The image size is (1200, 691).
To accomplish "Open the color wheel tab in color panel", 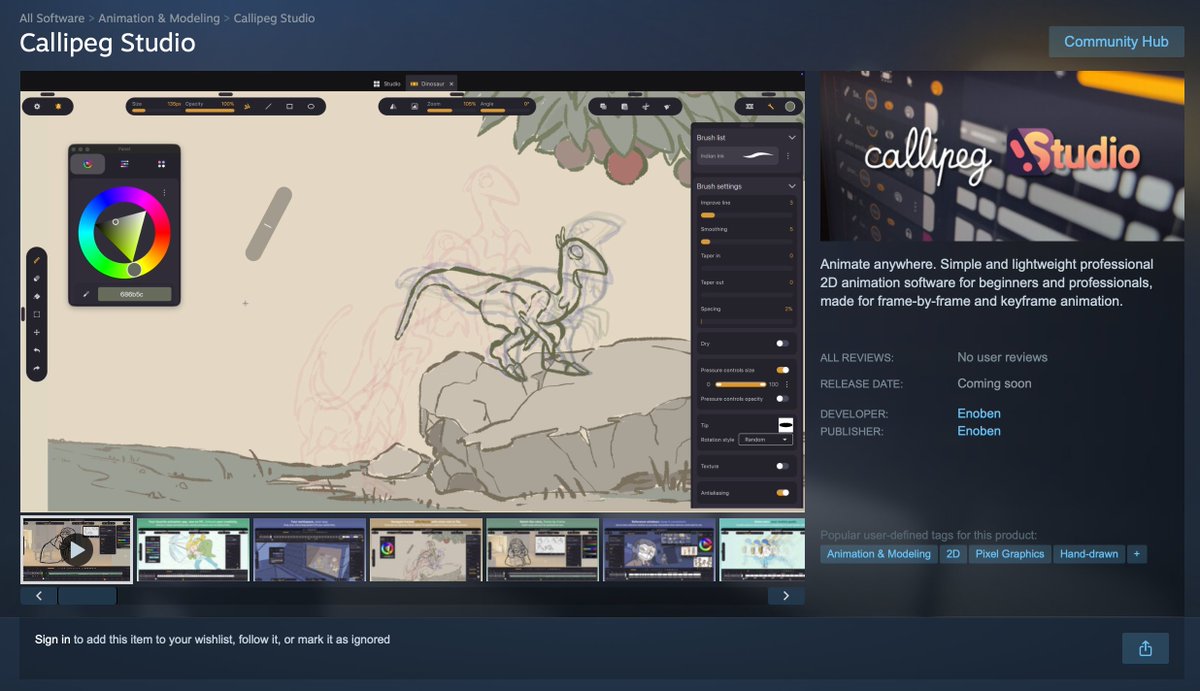I will [87, 163].
